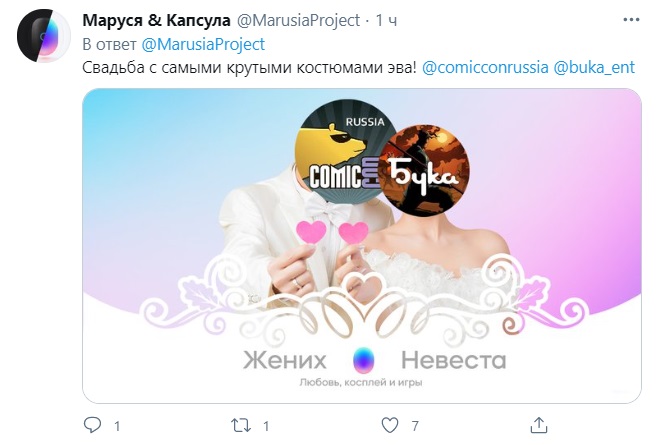Image resolution: width=658 pixels, height=445 pixels.
Task: Click the retweet arrows icon
Action: click(x=241, y=425)
